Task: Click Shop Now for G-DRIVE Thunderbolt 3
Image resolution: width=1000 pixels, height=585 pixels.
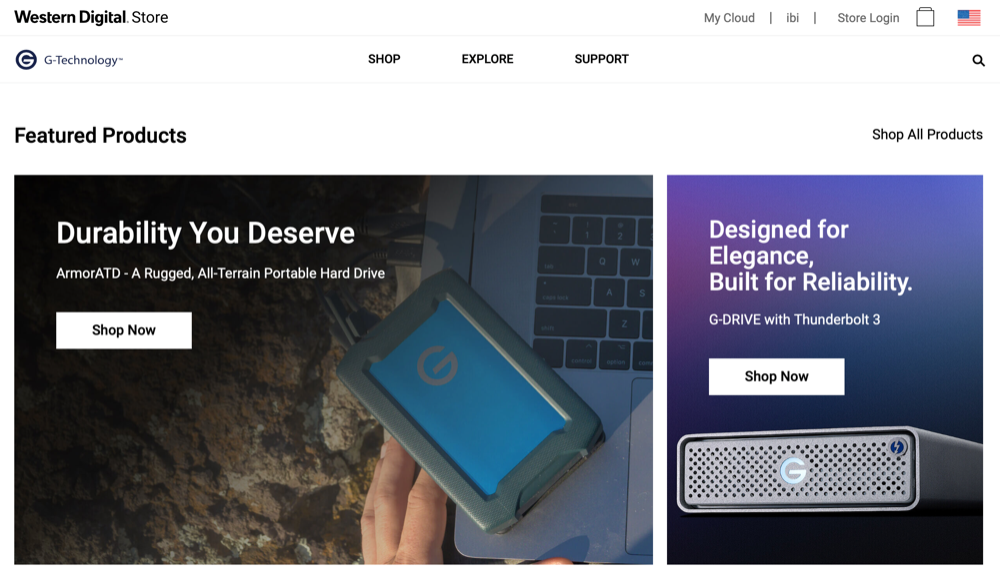Action: pos(776,376)
